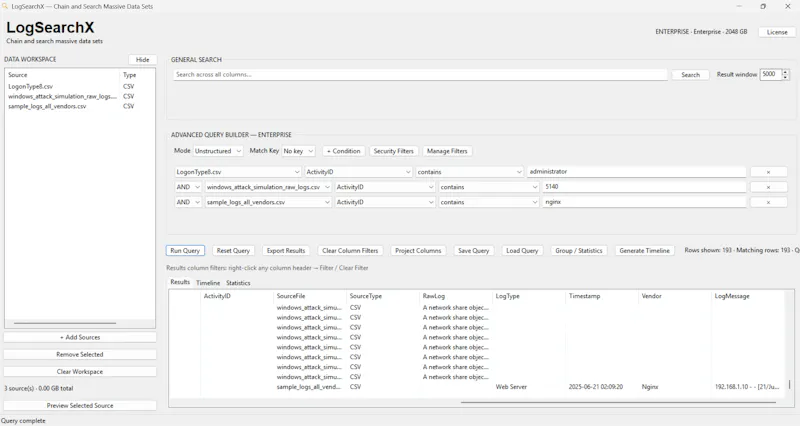Click the Hide button in Data Workspace
Image resolution: width=800 pixels, height=426 pixels.
[x=142, y=60]
